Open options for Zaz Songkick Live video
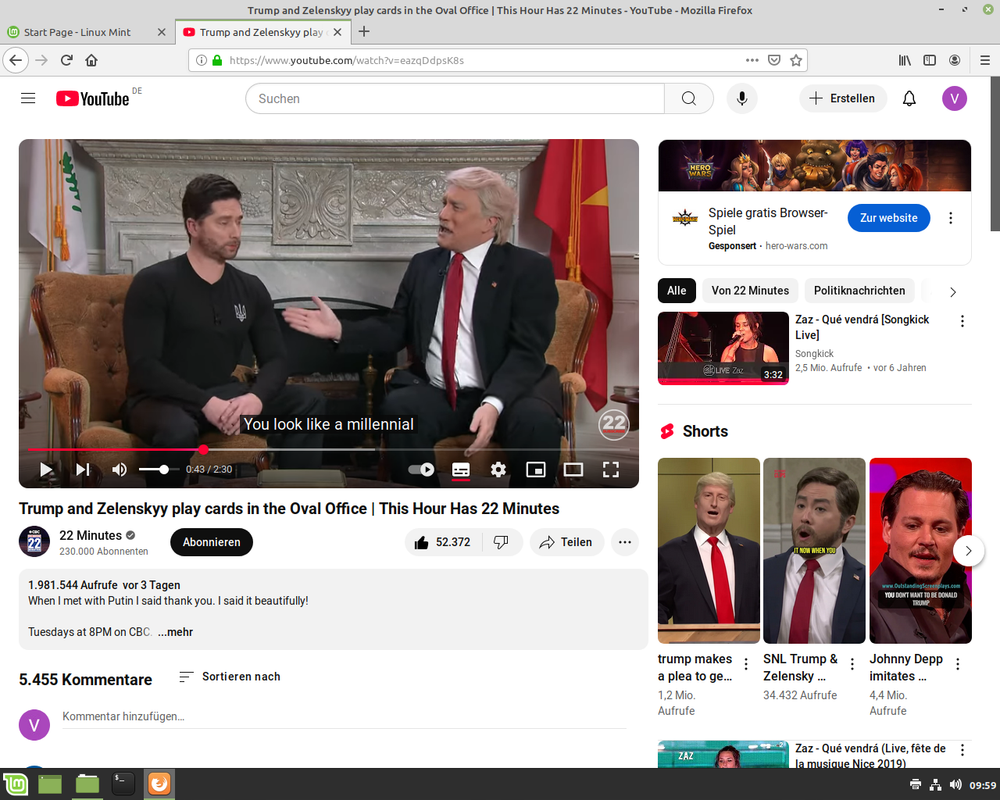1000x800 pixels. [962, 322]
